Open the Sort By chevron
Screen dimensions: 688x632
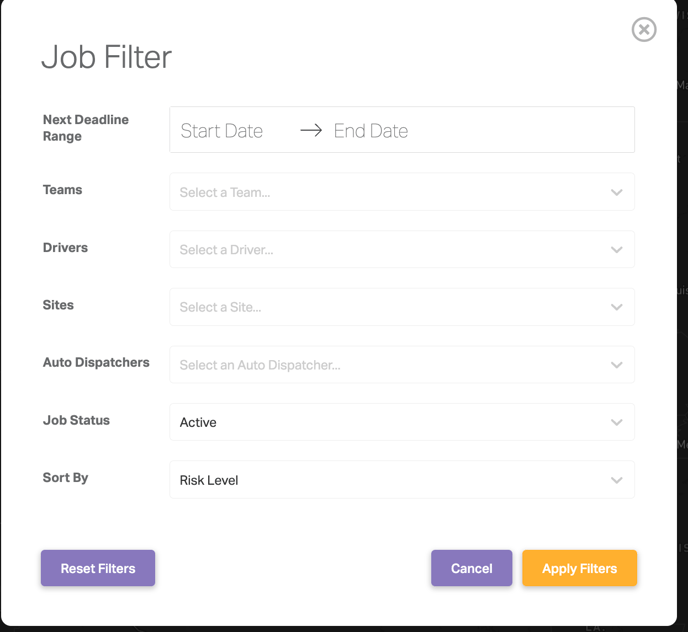tap(616, 480)
